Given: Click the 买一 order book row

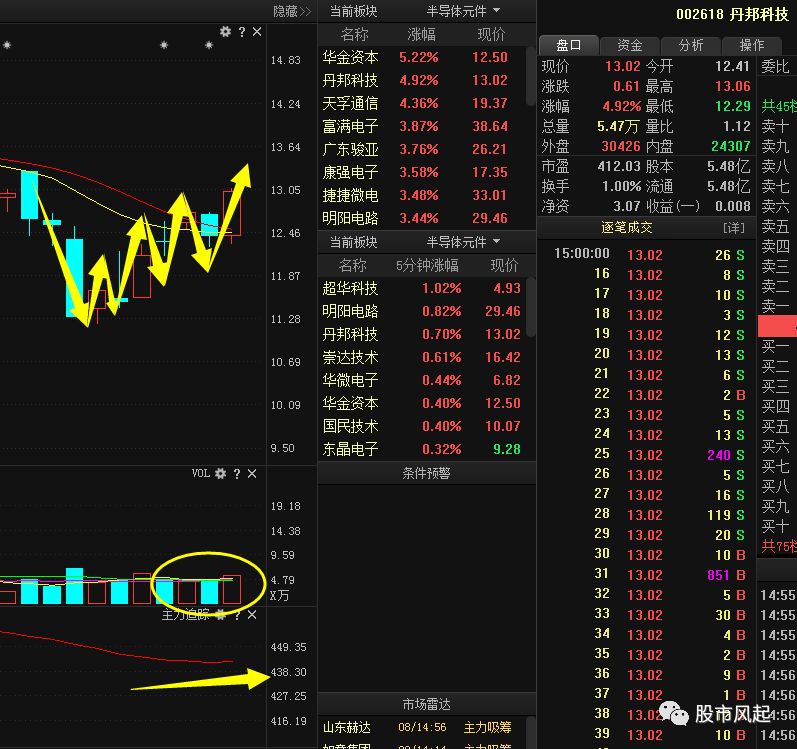Looking at the screenshot, I should [x=778, y=347].
